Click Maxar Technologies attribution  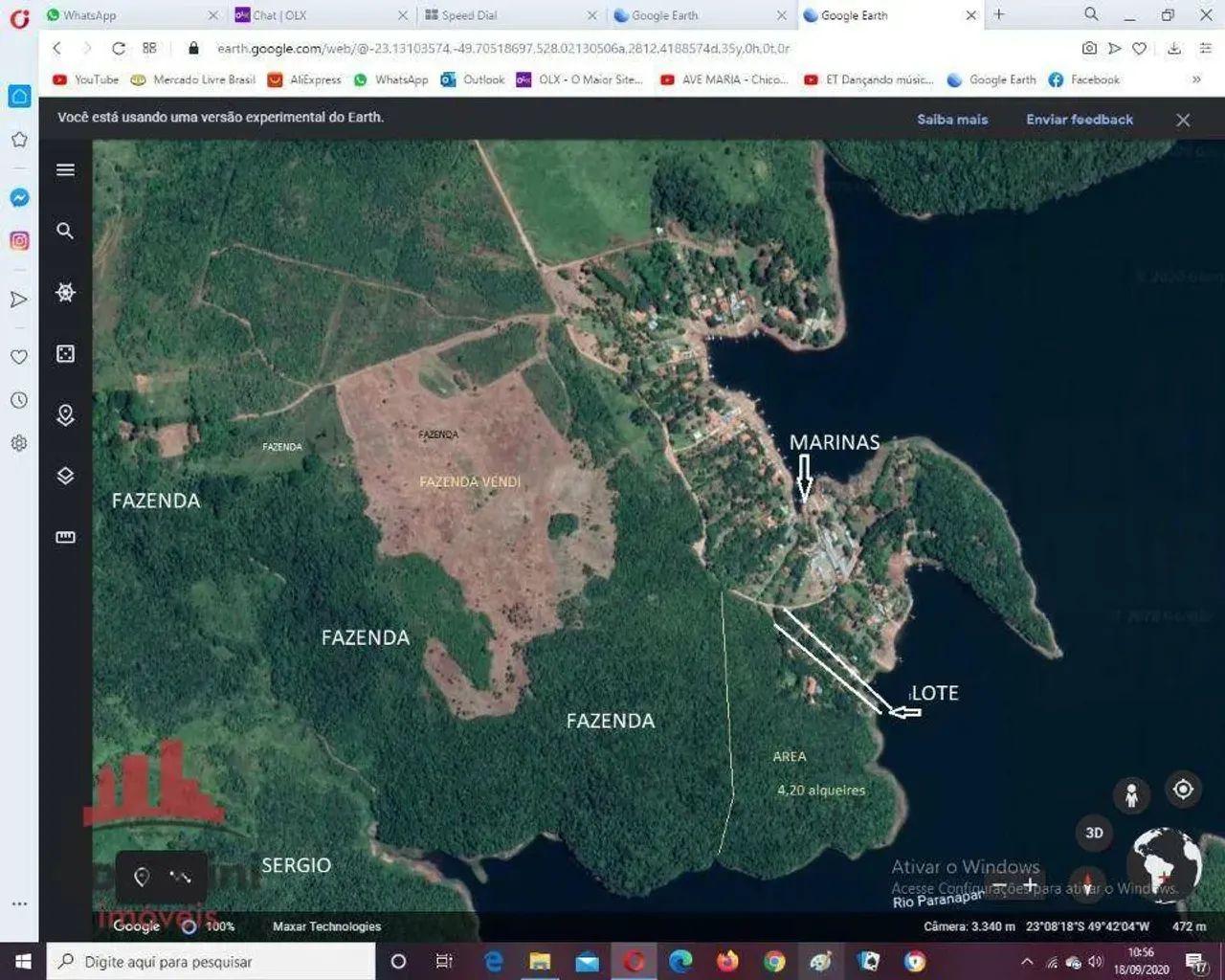click(326, 926)
